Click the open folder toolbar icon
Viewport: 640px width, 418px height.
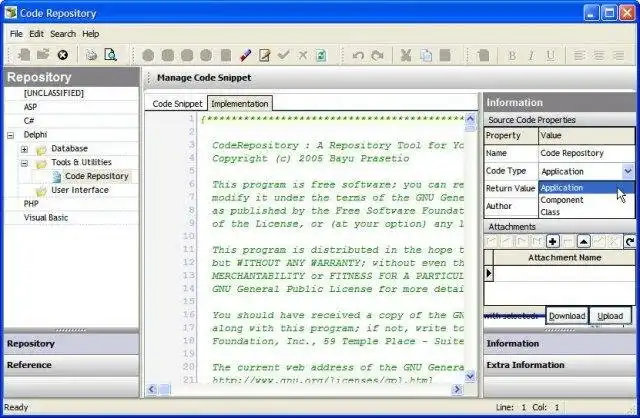pos(43,54)
